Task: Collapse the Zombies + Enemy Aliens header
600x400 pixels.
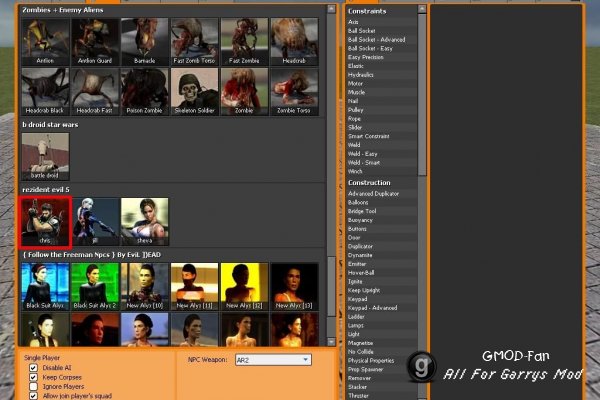Action: click(63, 10)
